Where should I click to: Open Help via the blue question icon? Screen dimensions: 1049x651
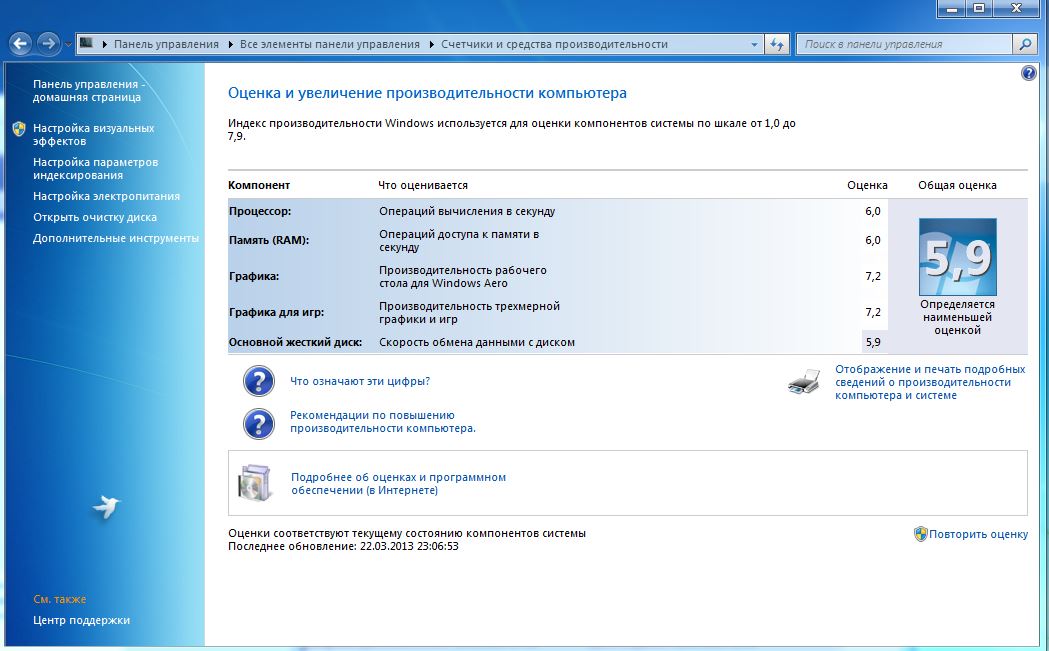coord(1028,73)
